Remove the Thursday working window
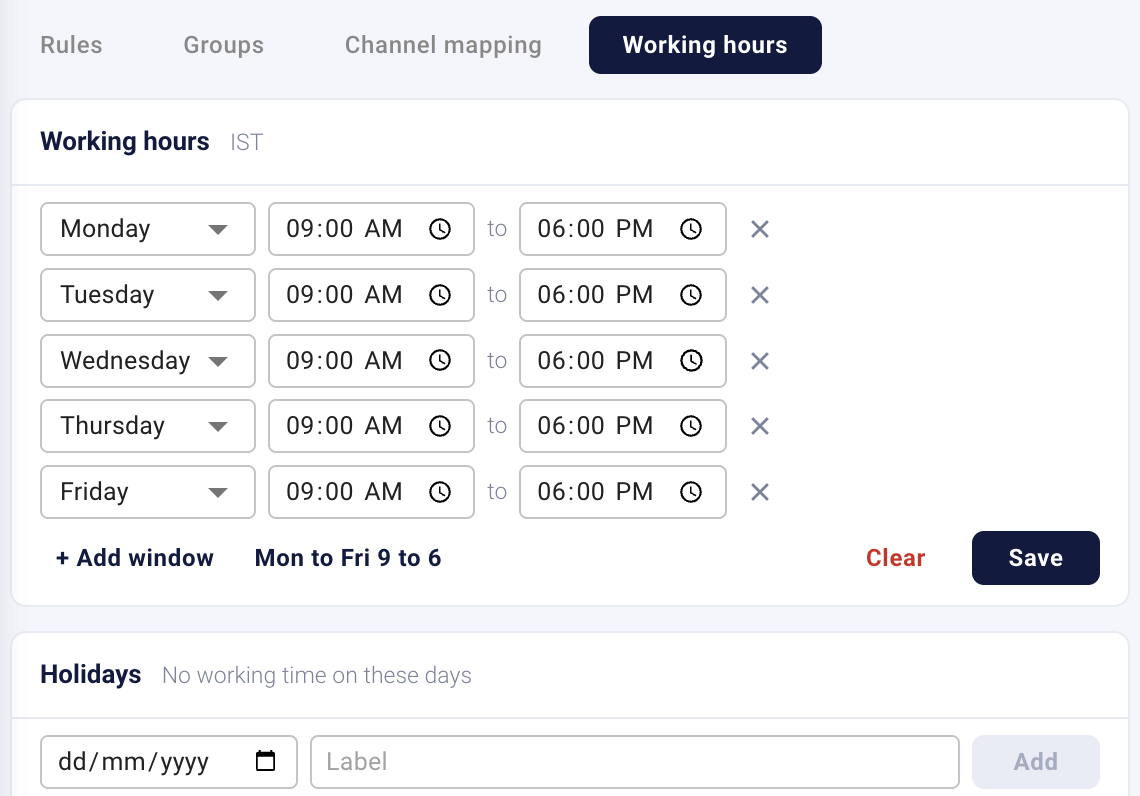This screenshot has width=1140, height=796. point(760,426)
